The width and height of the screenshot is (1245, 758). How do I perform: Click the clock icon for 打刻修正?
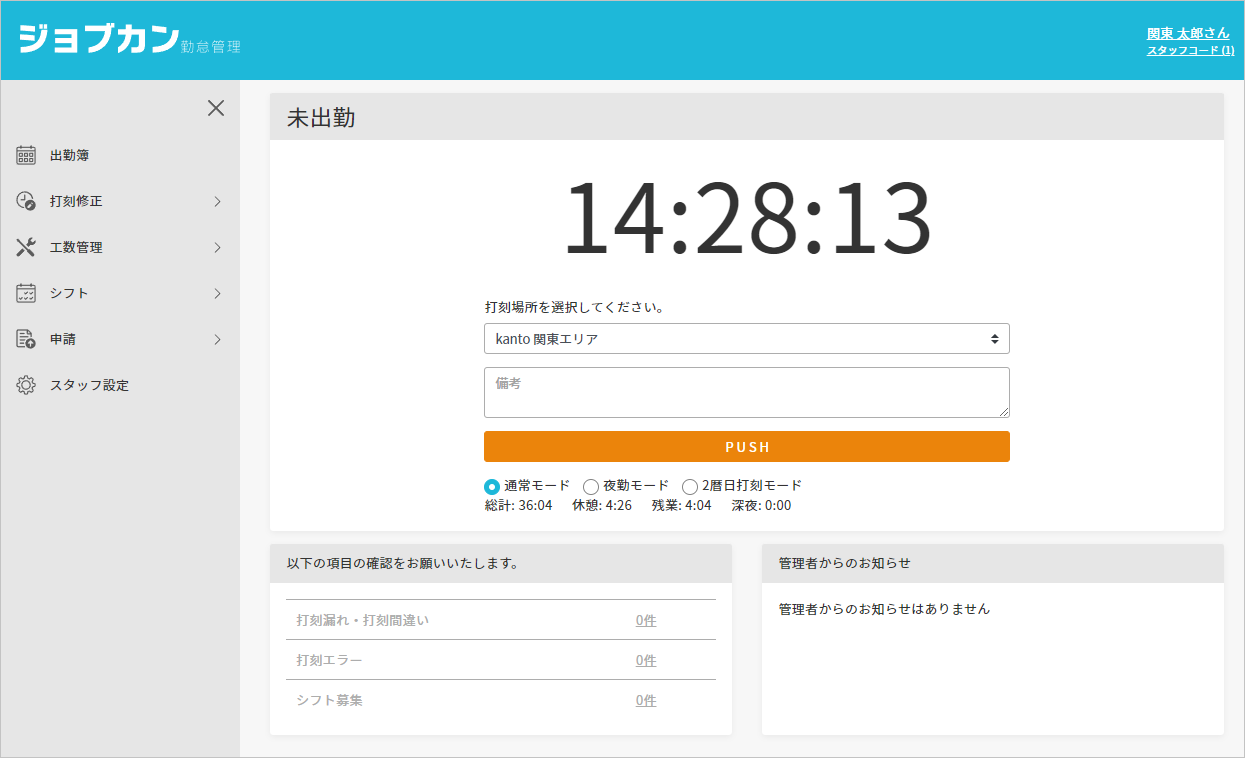[26, 201]
